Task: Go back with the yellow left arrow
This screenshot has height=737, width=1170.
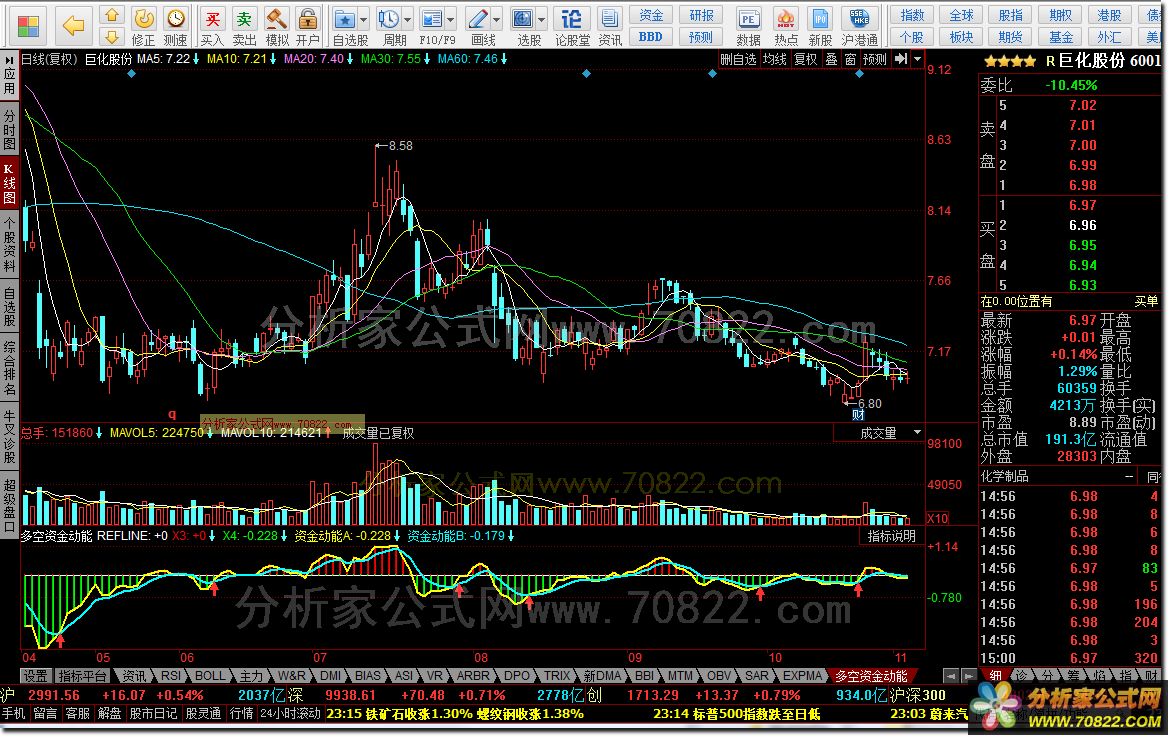Action: (x=73, y=26)
